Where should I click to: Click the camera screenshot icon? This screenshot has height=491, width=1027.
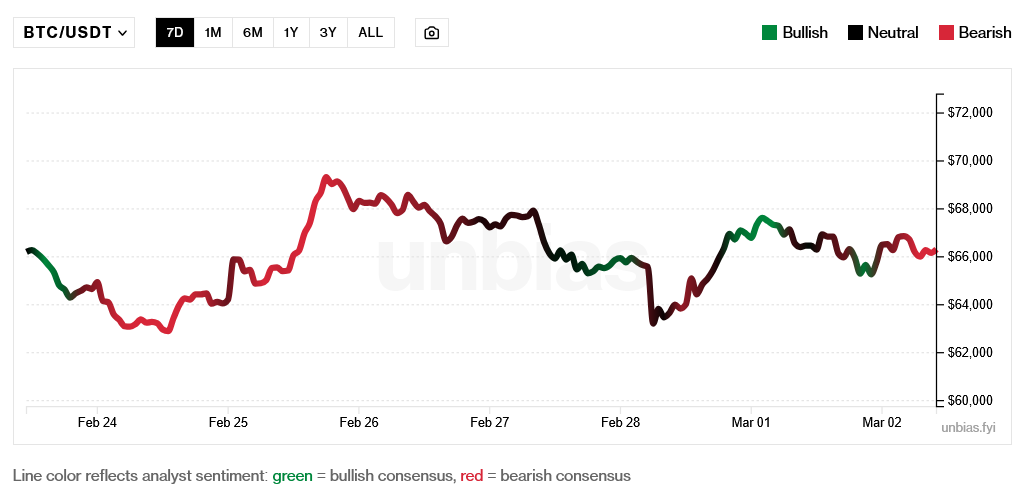click(431, 32)
